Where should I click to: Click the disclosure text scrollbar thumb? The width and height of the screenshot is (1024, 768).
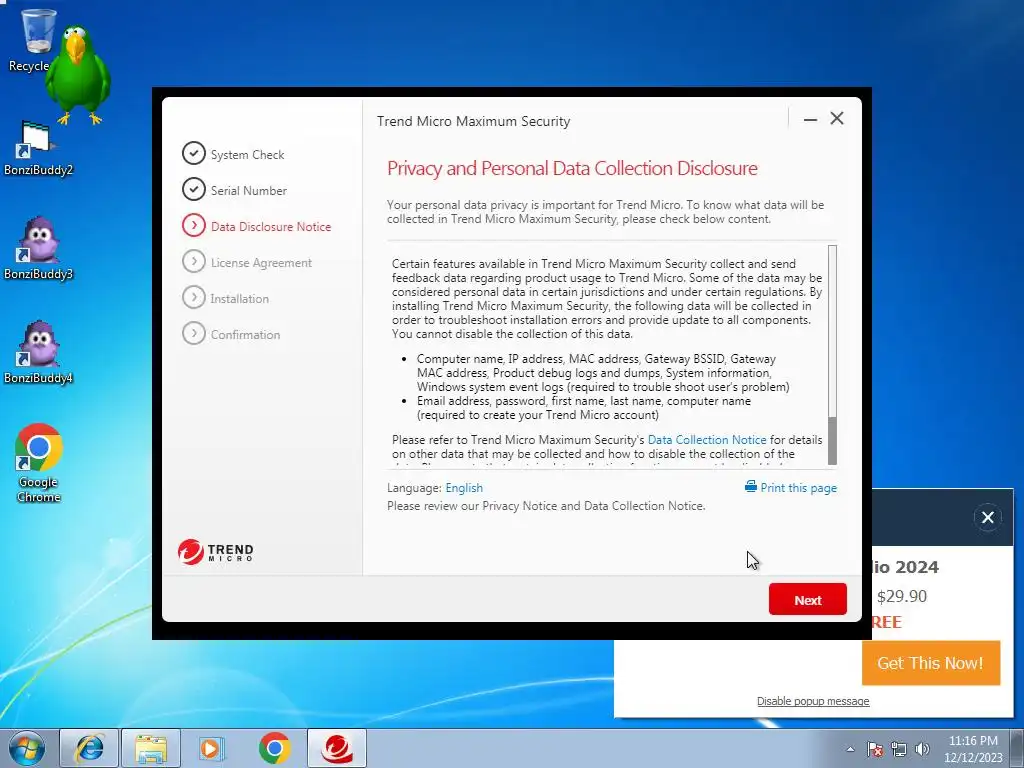pyautogui.click(x=832, y=441)
